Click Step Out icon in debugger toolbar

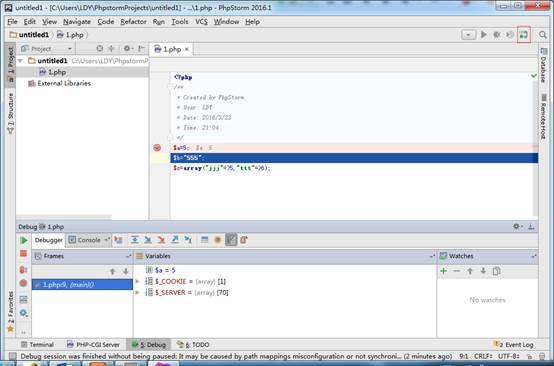coord(175,240)
